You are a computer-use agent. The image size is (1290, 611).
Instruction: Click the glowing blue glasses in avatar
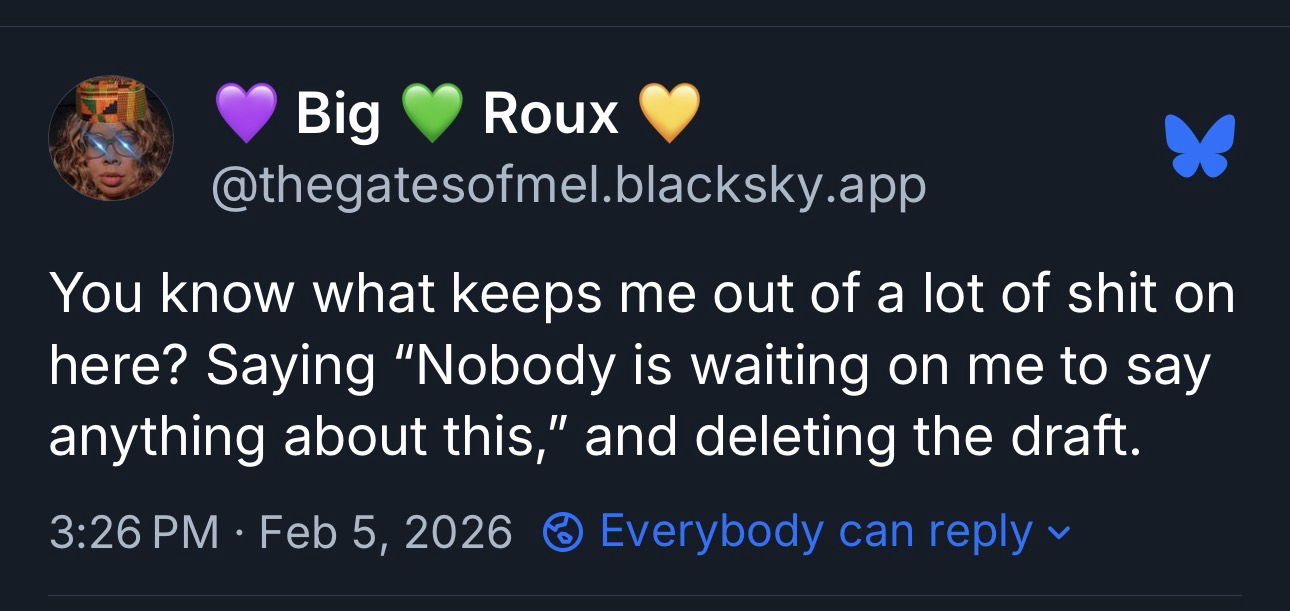point(111,147)
